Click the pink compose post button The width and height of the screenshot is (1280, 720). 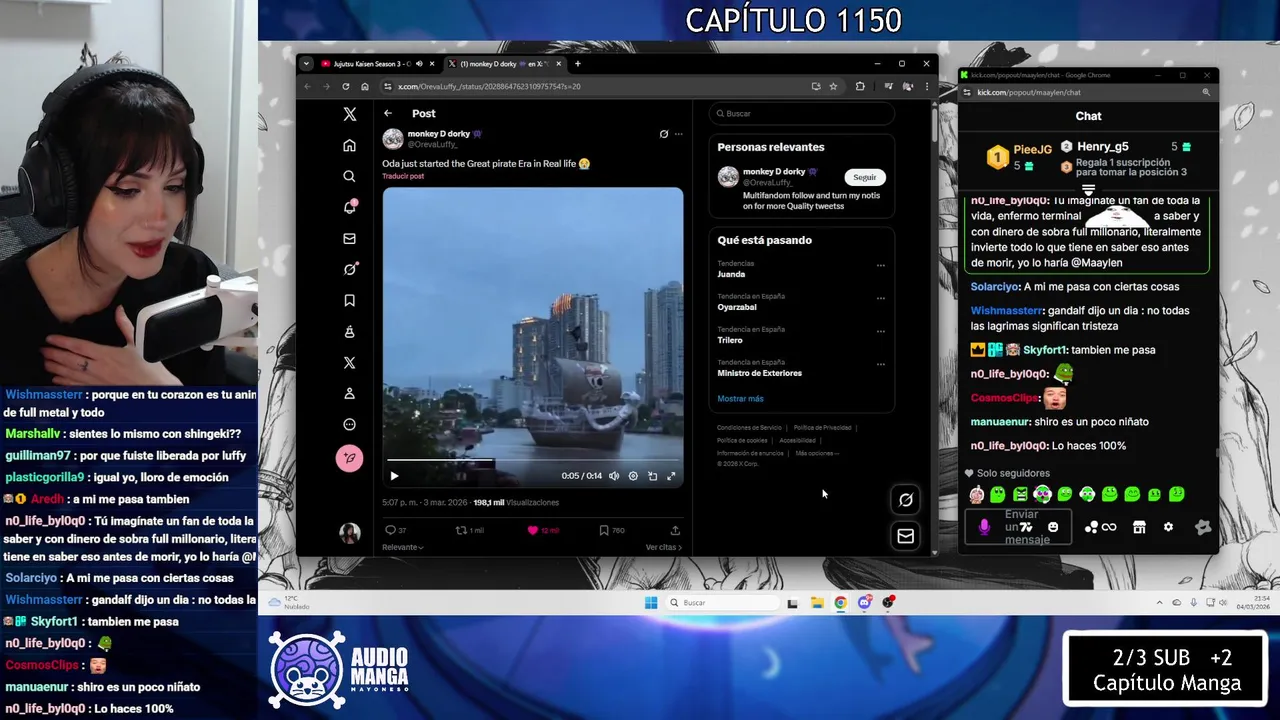tap(349, 458)
